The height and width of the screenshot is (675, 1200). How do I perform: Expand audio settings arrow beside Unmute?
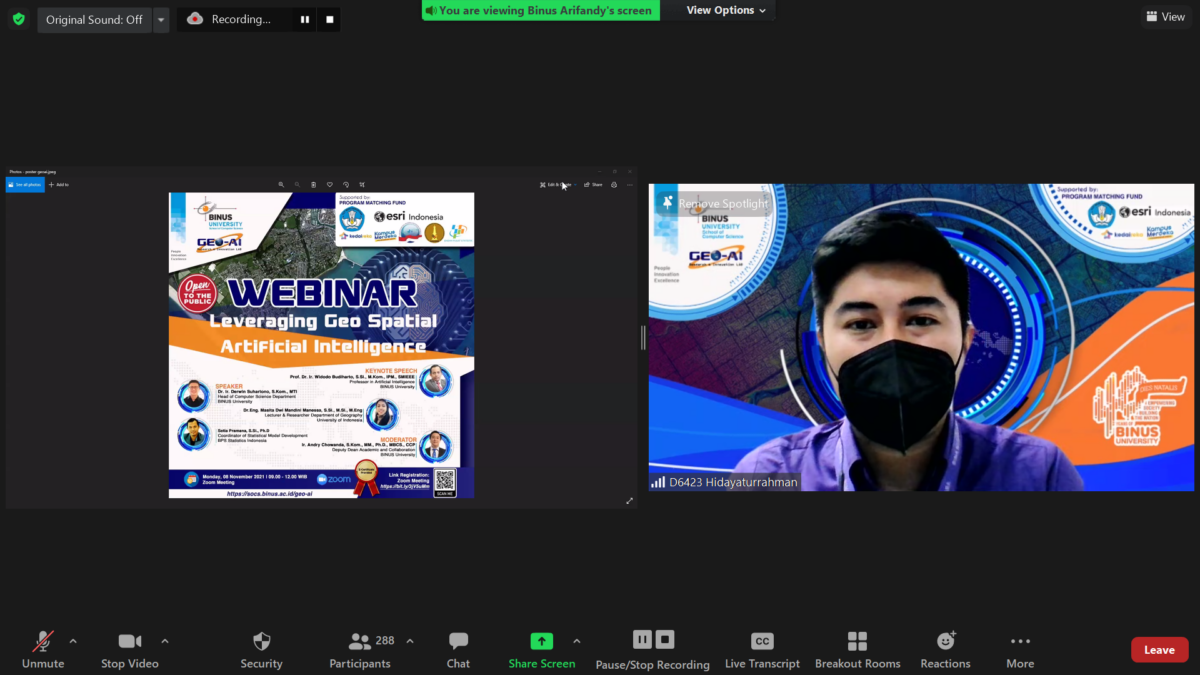(73, 641)
